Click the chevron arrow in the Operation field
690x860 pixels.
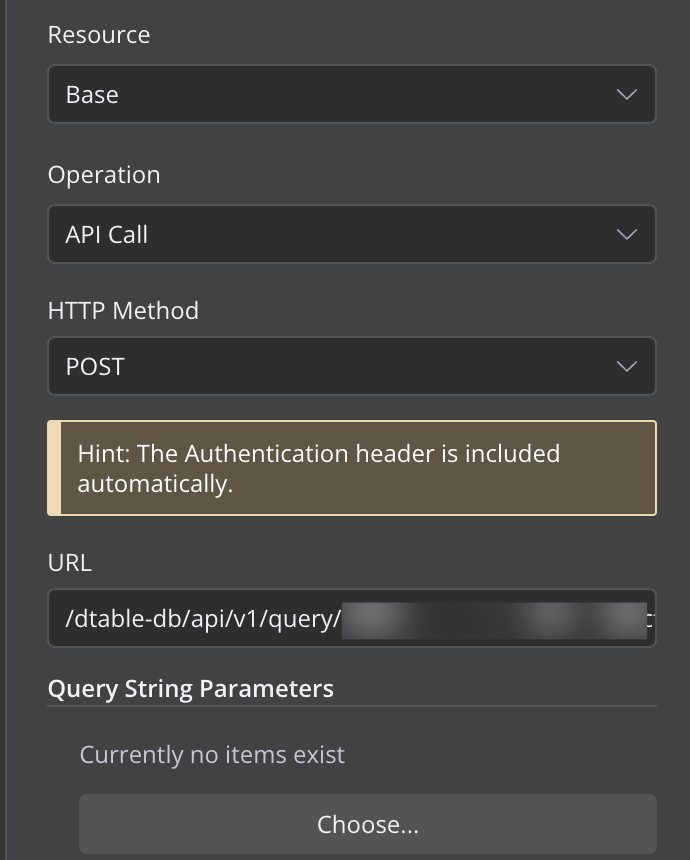627,235
